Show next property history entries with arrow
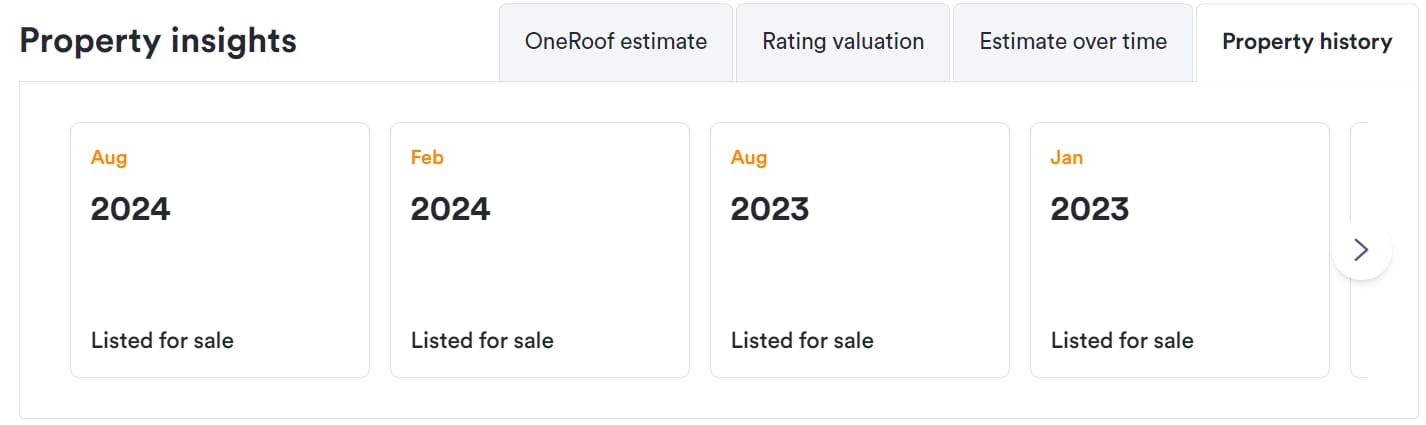The image size is (1426, 425). pos(1361,250)
